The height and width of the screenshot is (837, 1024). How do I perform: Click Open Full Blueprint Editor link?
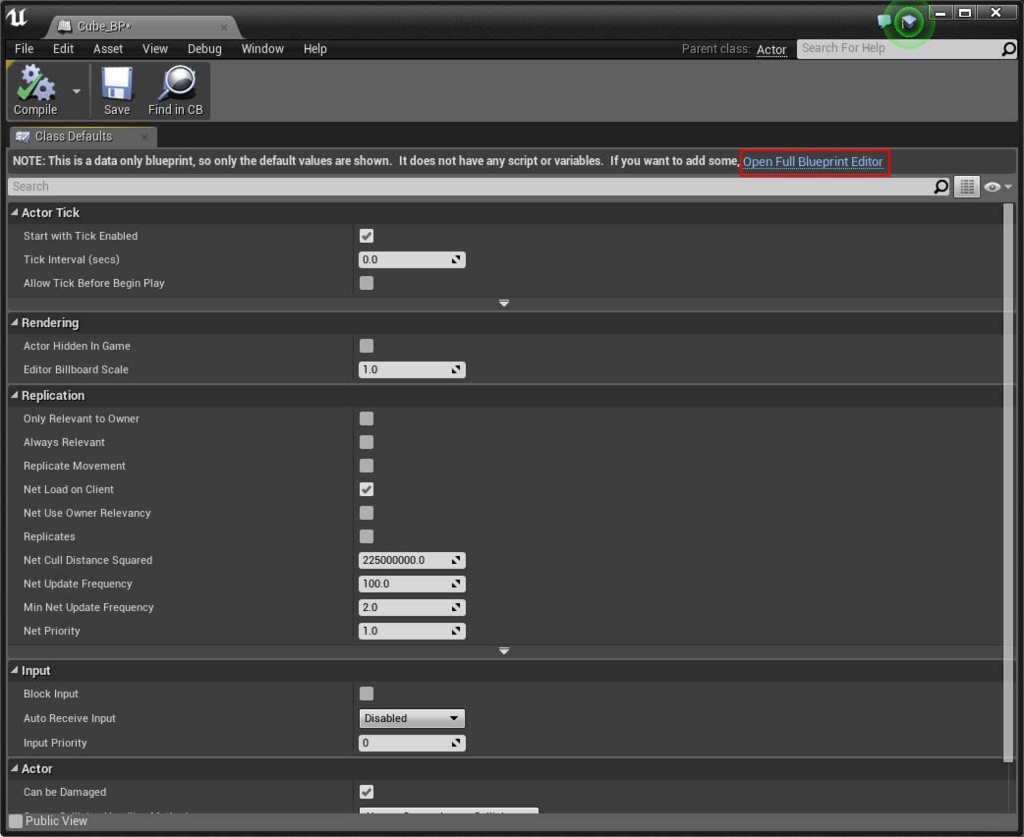click(x=813, y=162)
